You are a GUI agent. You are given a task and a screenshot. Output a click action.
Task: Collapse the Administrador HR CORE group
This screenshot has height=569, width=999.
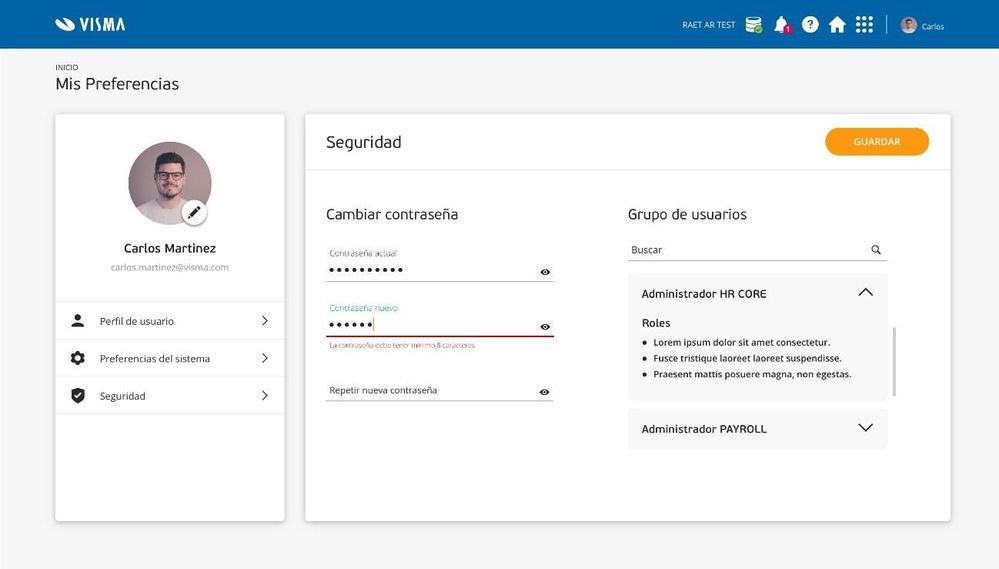[x=865, y=292]
